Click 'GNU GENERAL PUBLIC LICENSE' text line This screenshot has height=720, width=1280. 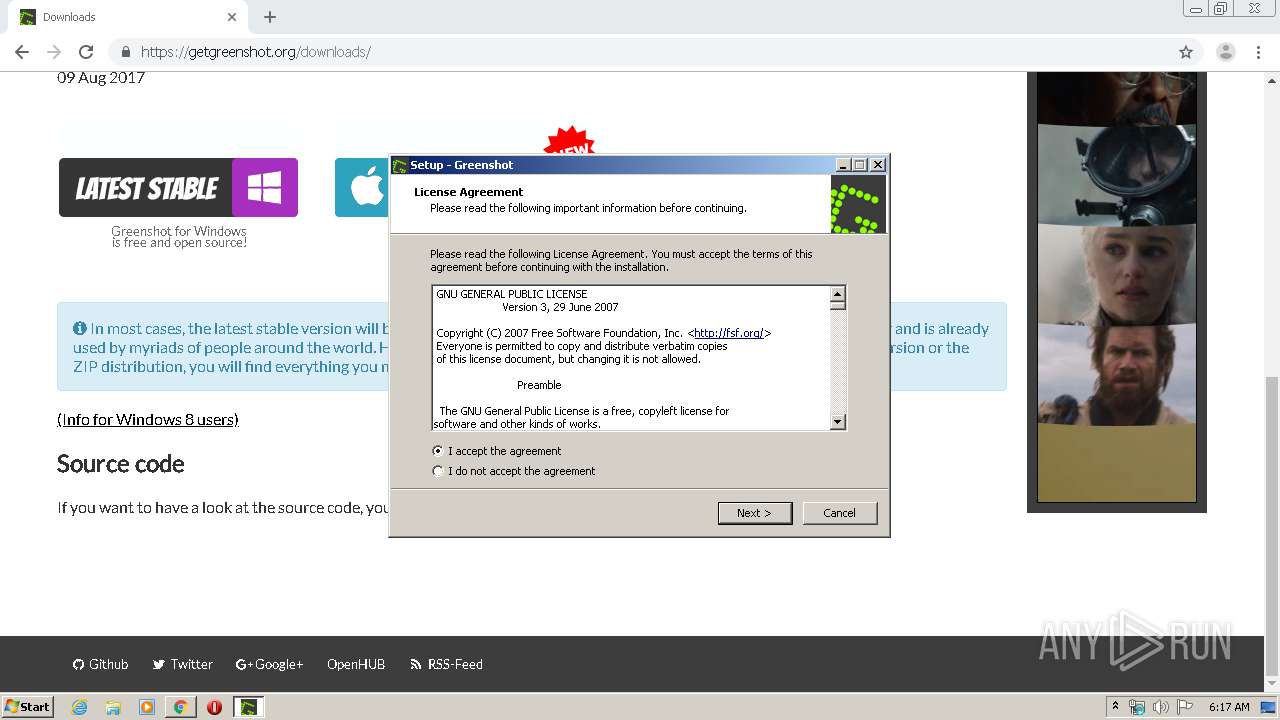[x=512, y=294]
